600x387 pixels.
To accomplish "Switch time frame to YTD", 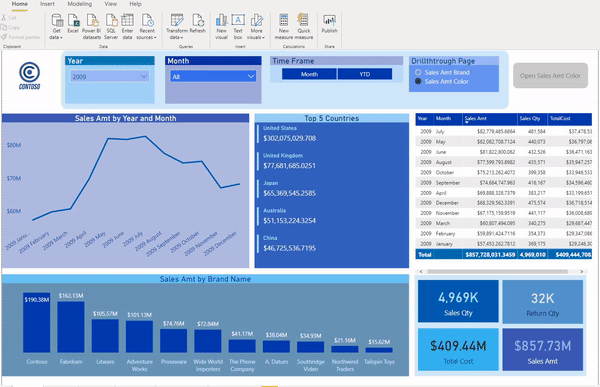I will tap(365, 74).
